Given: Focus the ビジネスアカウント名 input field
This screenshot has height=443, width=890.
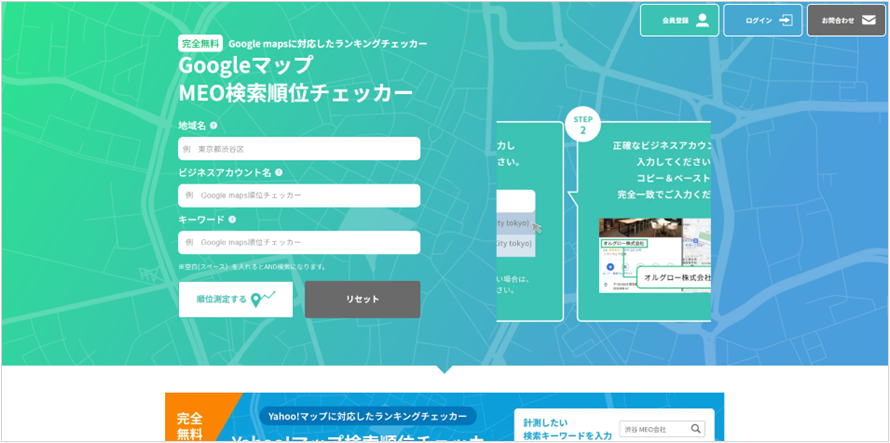Looking at the screenshot, I should (x=299, y=195).
